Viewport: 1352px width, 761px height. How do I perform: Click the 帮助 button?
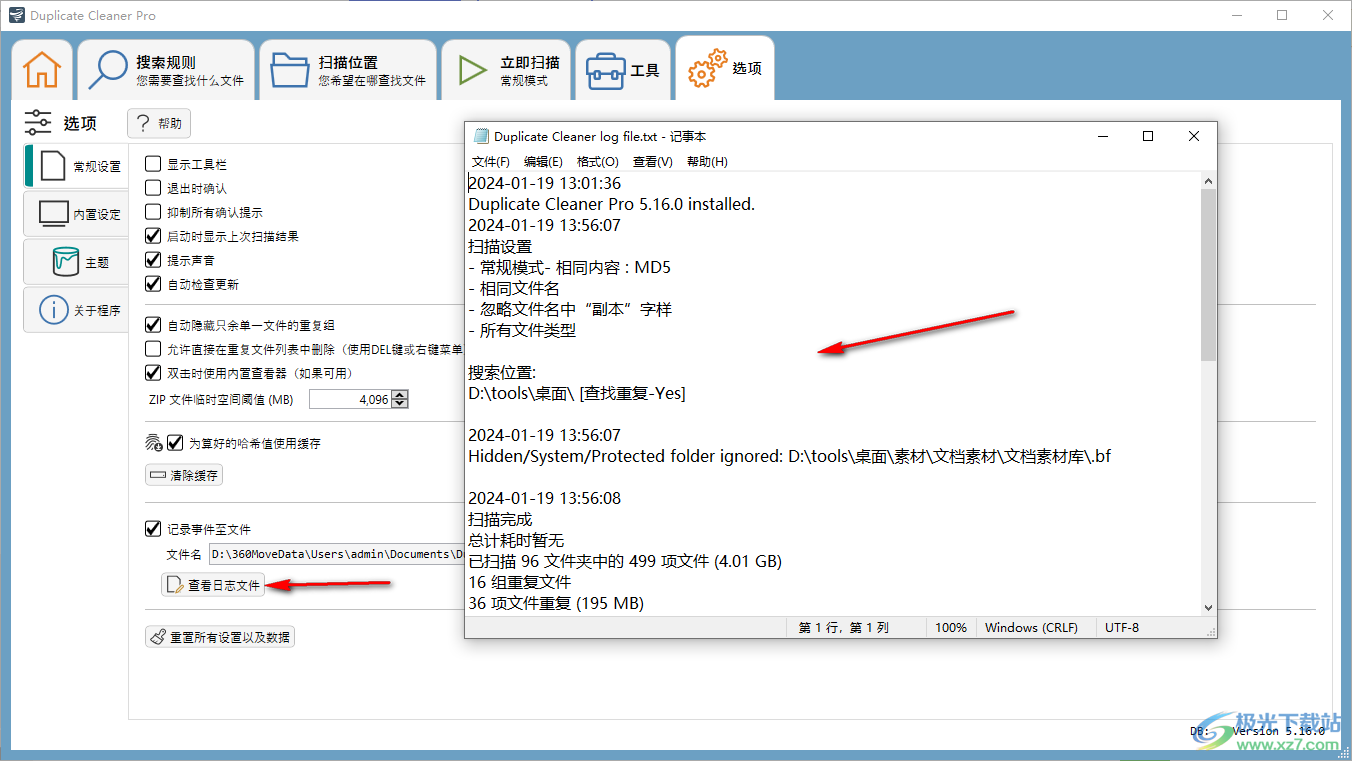159,123
